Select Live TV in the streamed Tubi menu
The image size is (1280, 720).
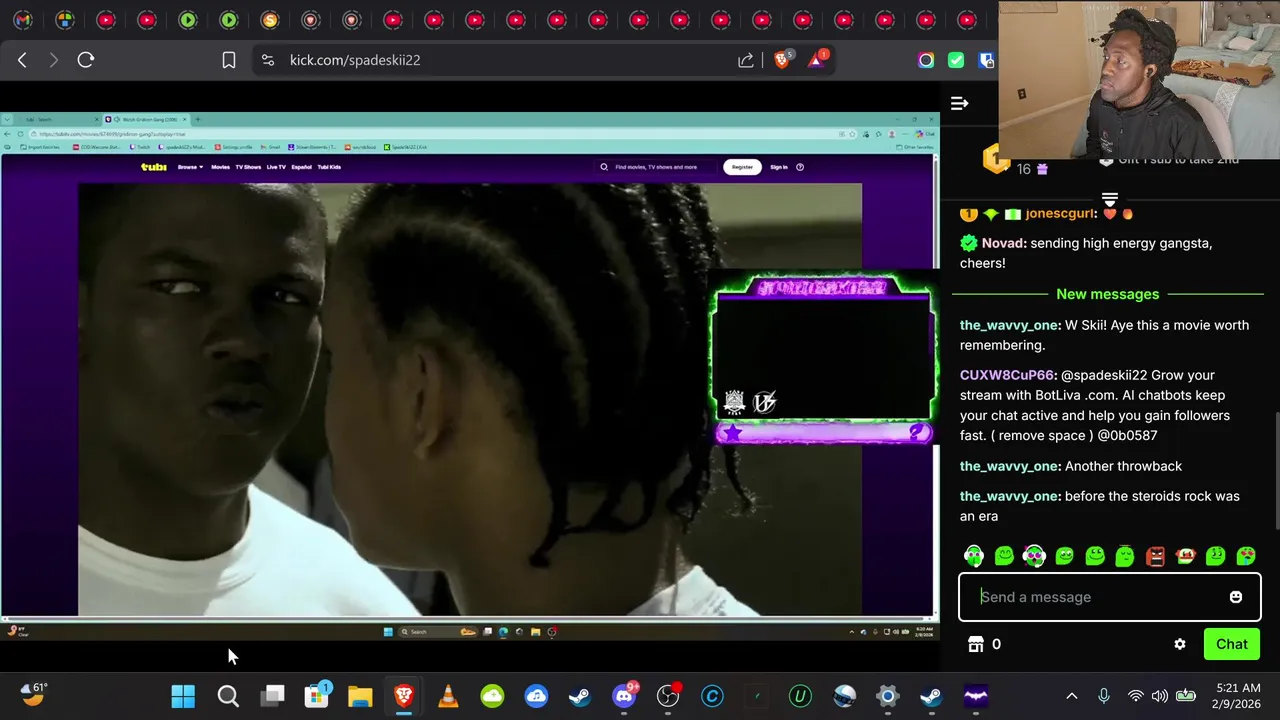(x=276, y=167)
